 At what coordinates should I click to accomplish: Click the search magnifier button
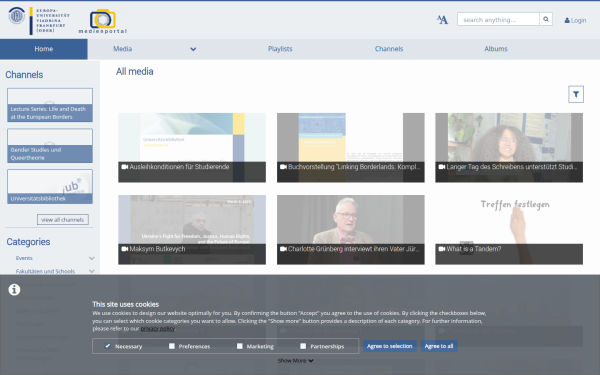[x=546, y=19]
